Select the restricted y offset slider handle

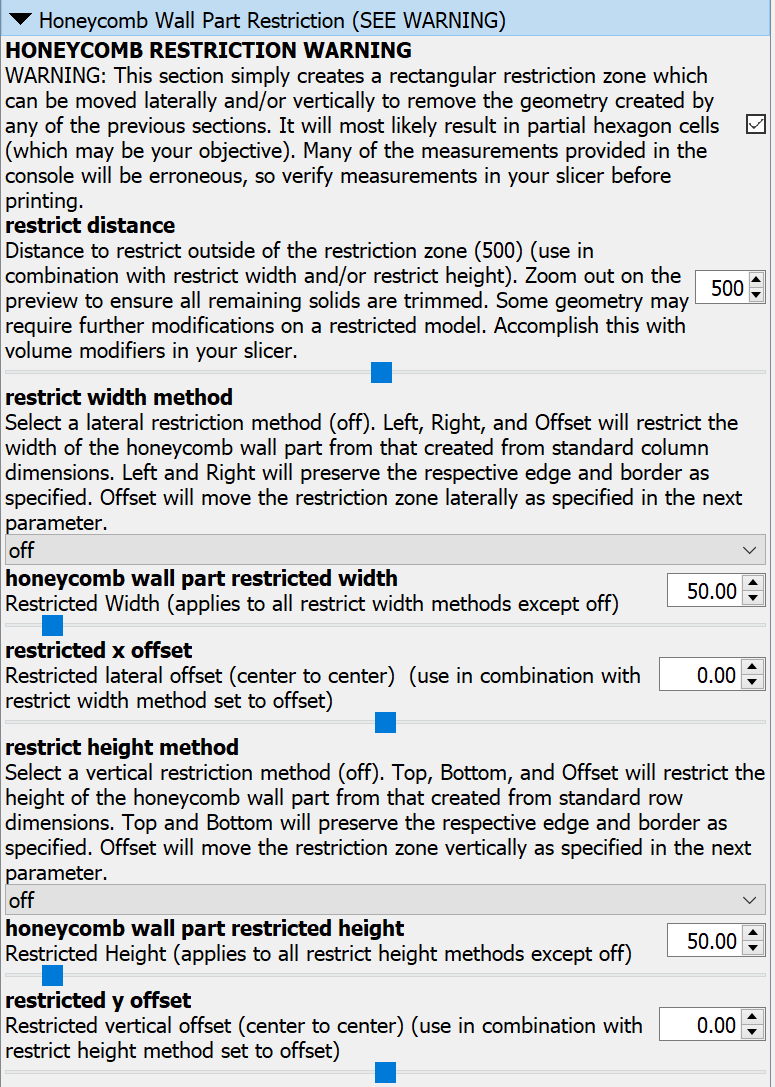pos(385,1073)
